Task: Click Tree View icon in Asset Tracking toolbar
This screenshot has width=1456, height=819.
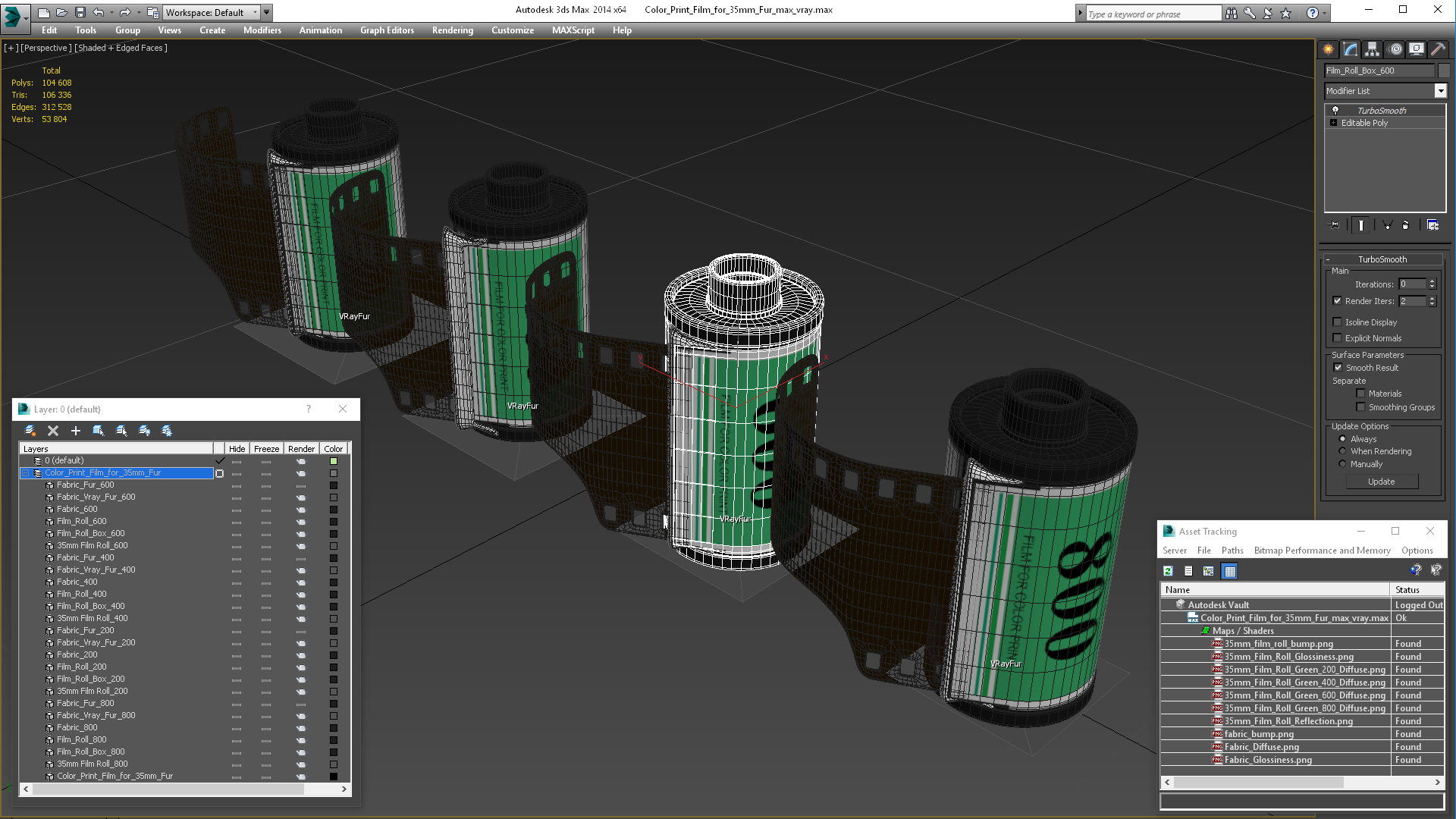Action: [x=1209, y=571]
